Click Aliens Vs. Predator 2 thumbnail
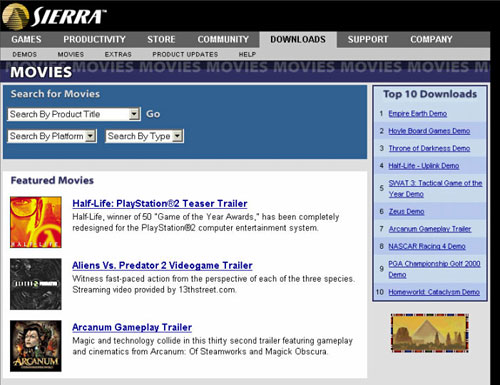500x385 pixels. pyautogui.click(x=36, y=284)
